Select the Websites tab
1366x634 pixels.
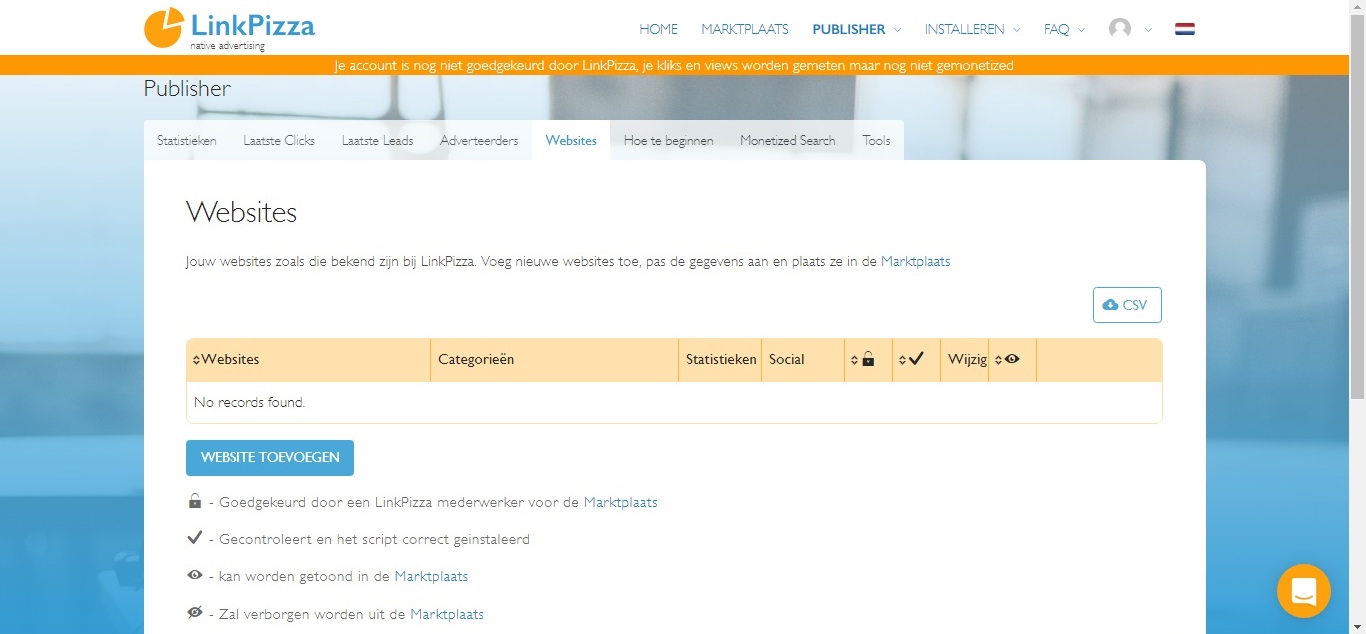click(571, 140)
